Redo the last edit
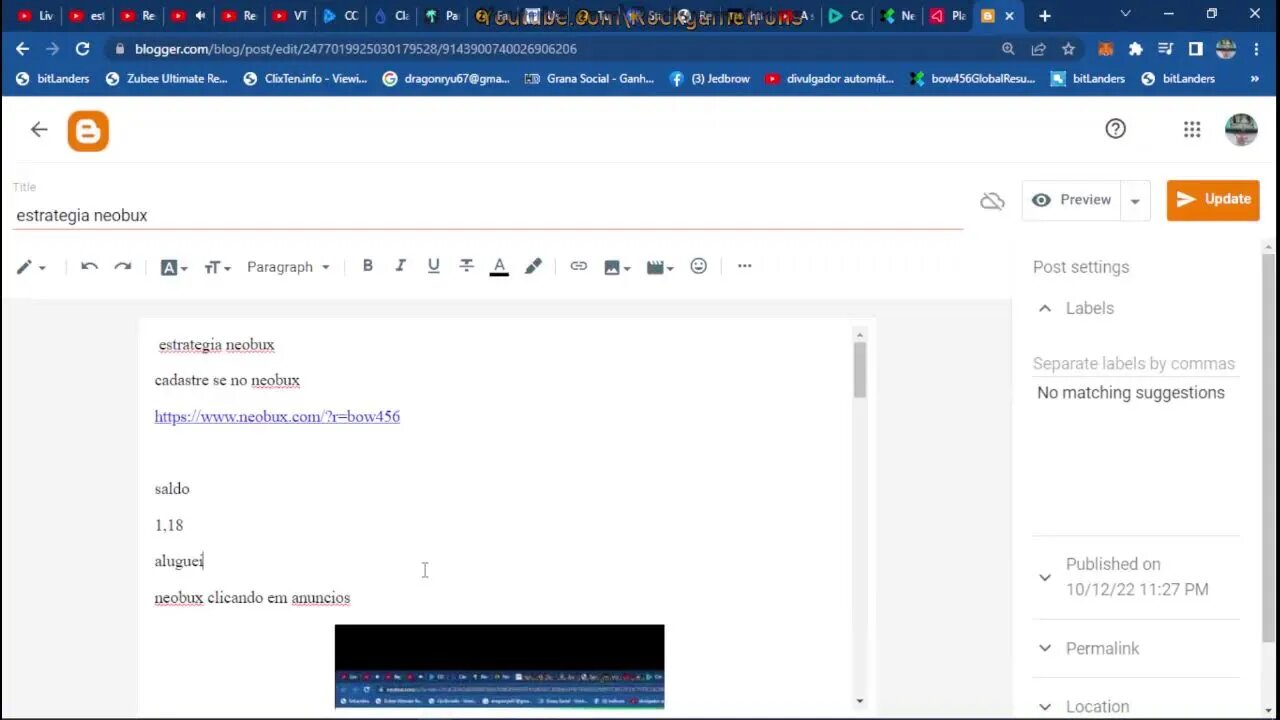This screenshot has height=720, width=1280. [122, 266]
